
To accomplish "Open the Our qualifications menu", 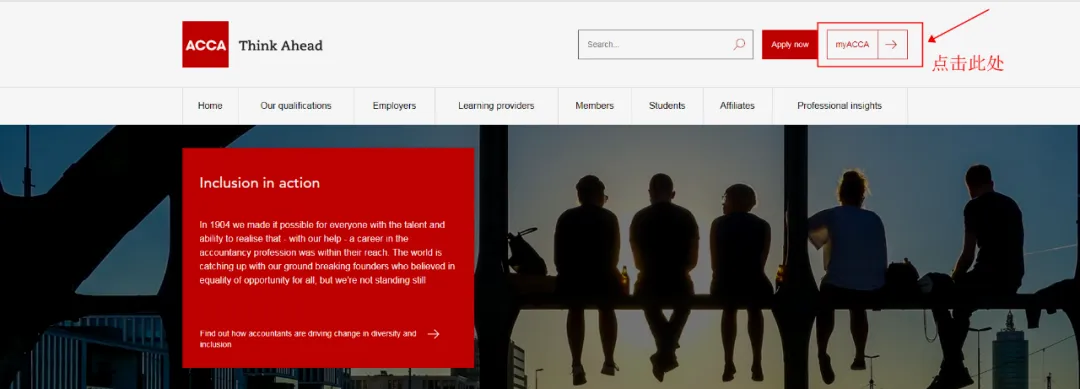I will pos(296,106).
